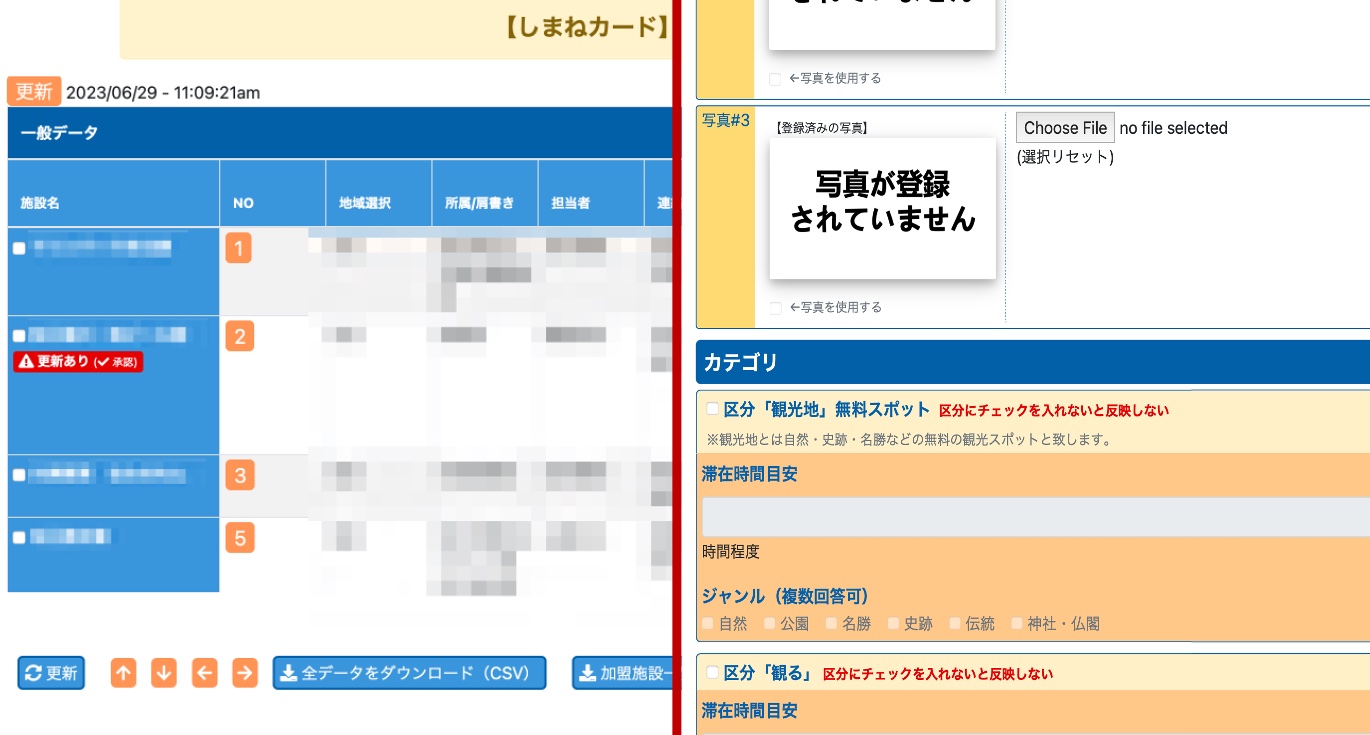The image size is (1370, 735).
Task: Click the 滞在時間目安 input under 観光地
Action: tap(1035, 517)
